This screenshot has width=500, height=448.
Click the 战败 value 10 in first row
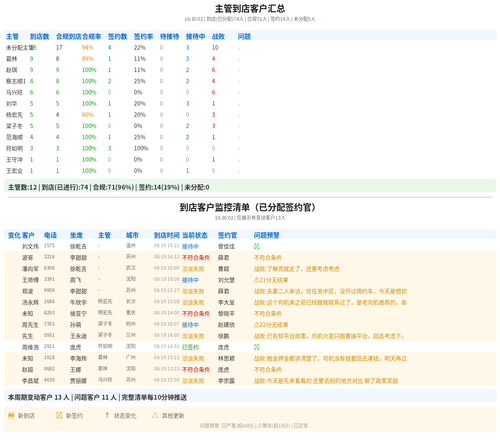click(x=215, y=48)
